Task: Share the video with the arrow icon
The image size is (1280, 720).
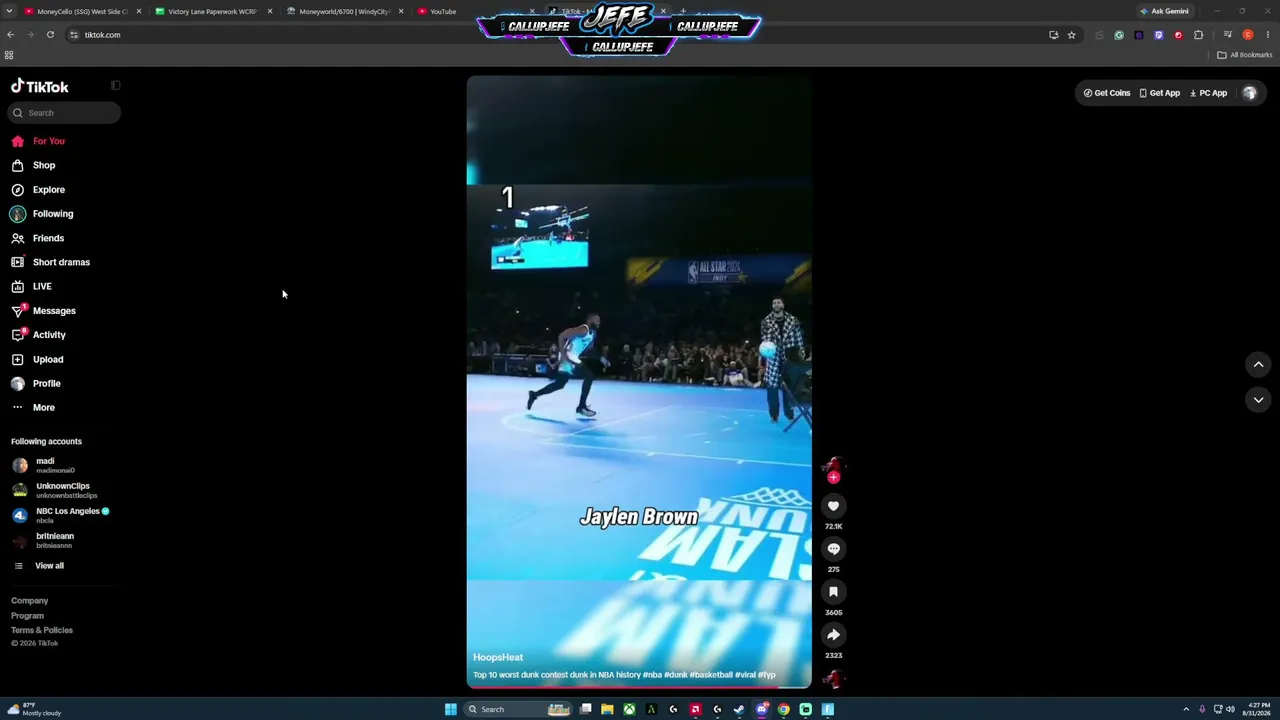Action: pyautogui.click(x=833, y=635)
